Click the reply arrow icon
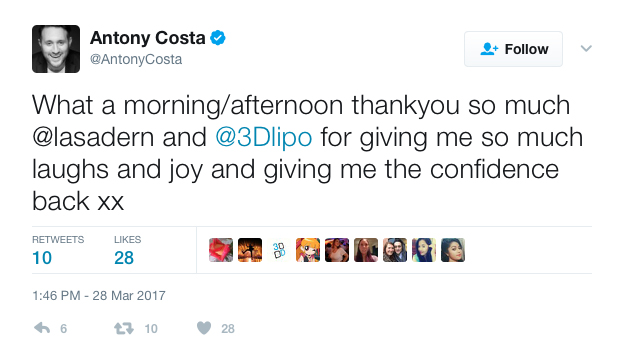 pos(42,328)
